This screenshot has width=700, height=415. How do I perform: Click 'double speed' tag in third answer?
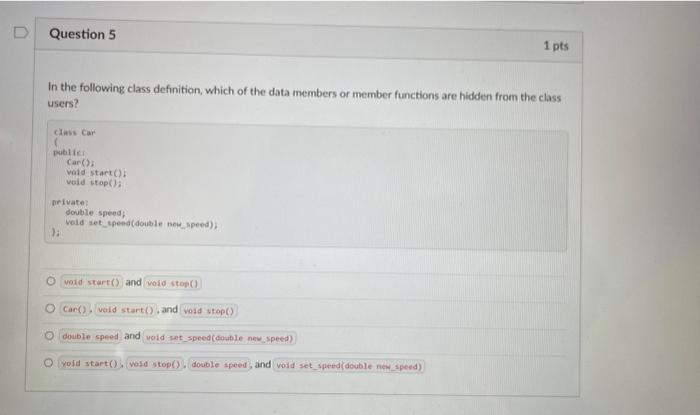pyautogui.click(x=90, y=336)
